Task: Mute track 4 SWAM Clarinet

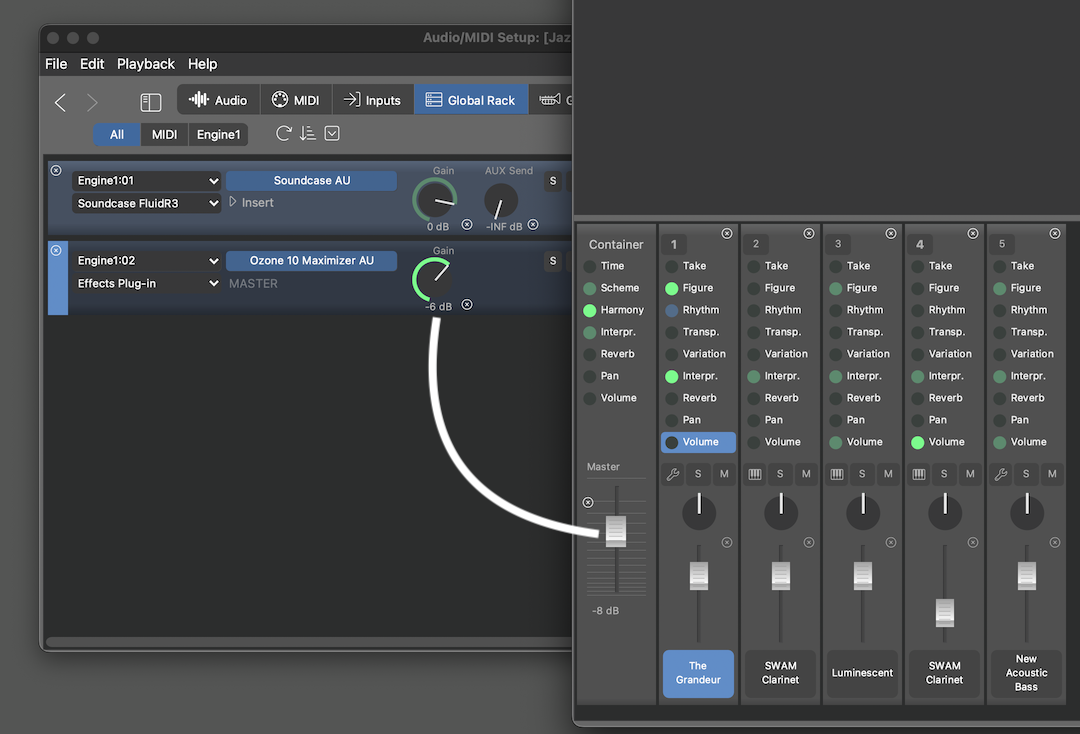Action: tap(970, 474)
